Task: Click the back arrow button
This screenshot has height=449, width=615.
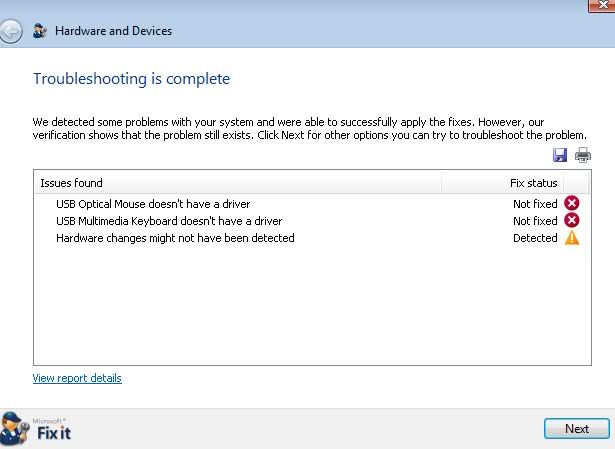Action: click(x=11, y=31)
